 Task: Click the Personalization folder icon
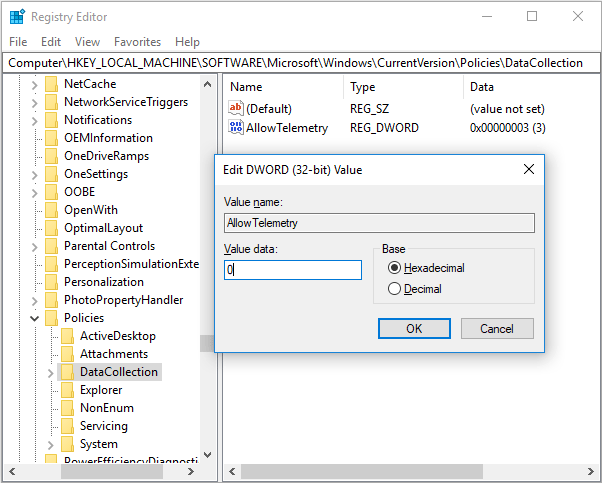[x=51, y=282]
